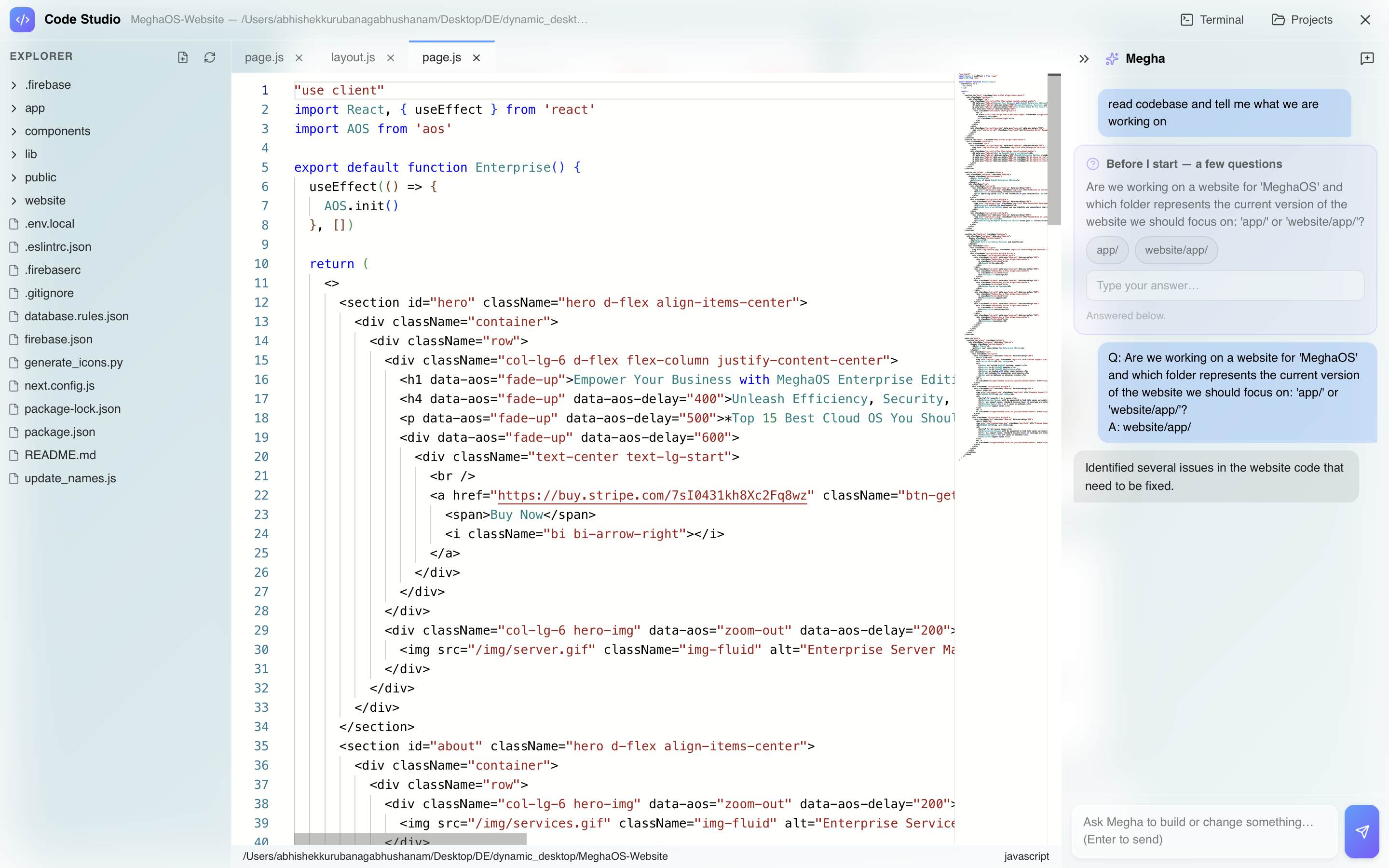Click the 'Identified several issues' message
Screen dimensions: 1389x868
pyautogui.click(x=1216, y=476)
